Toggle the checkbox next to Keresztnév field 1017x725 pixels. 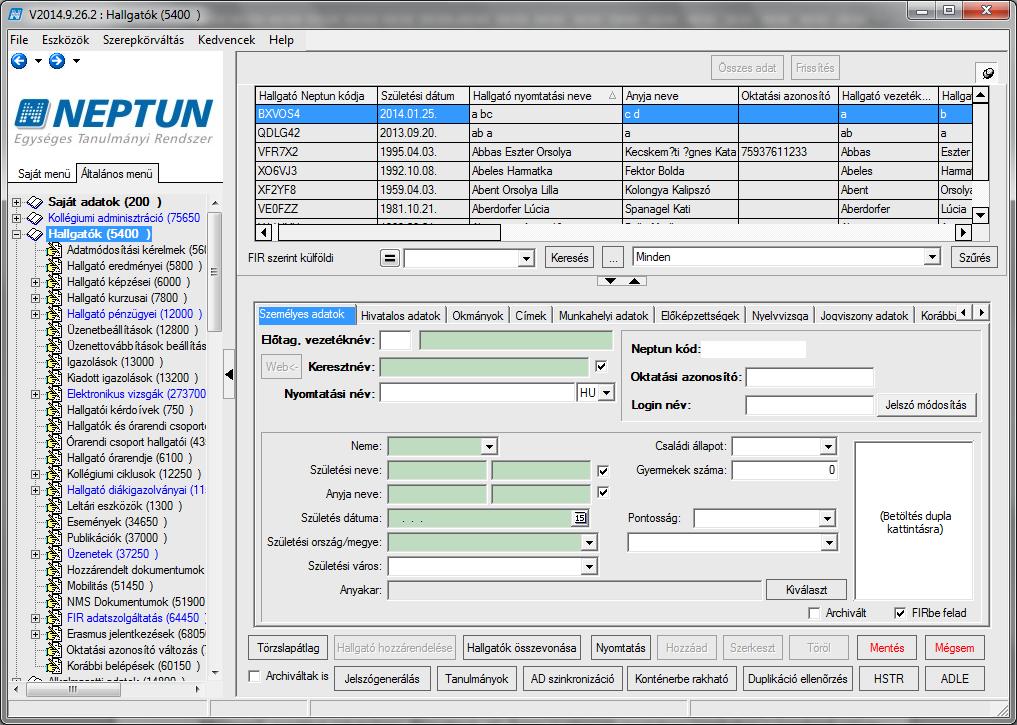(x=601, y=366)
